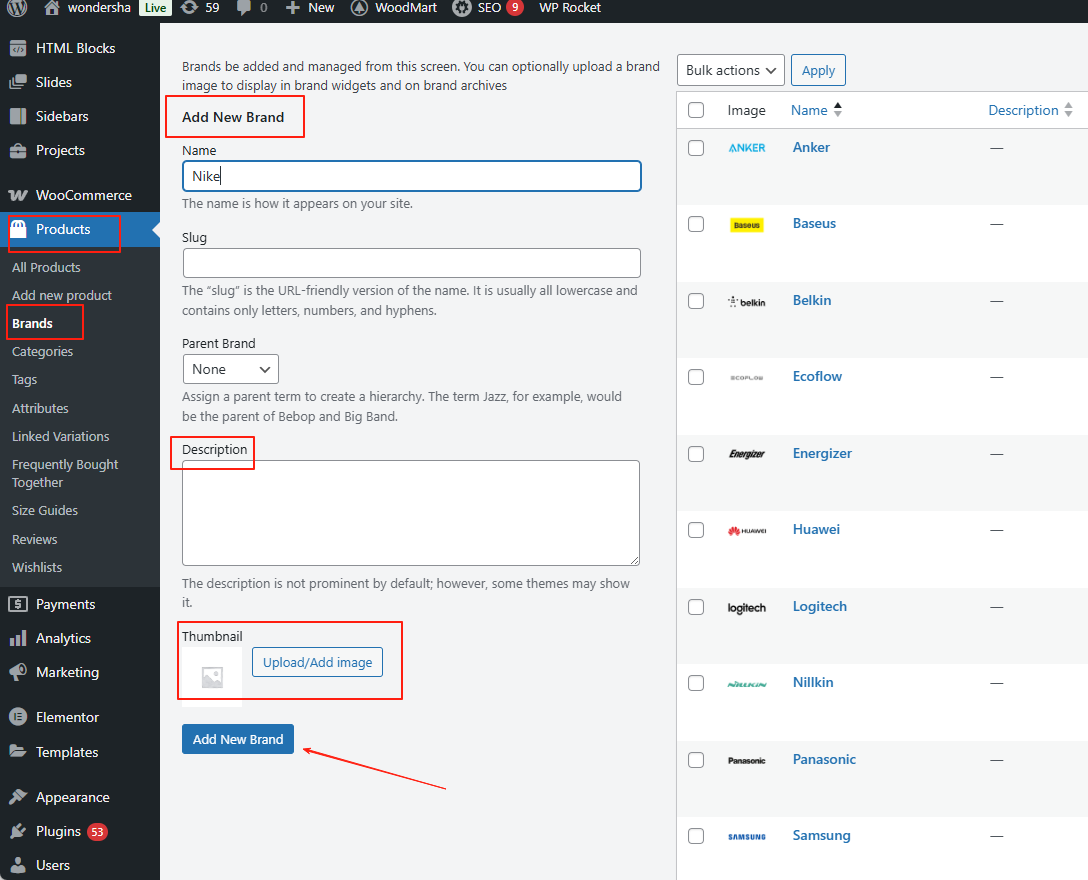Open the Analytics bar chart icon
The image size is (1088, 880).
(18, 638)
